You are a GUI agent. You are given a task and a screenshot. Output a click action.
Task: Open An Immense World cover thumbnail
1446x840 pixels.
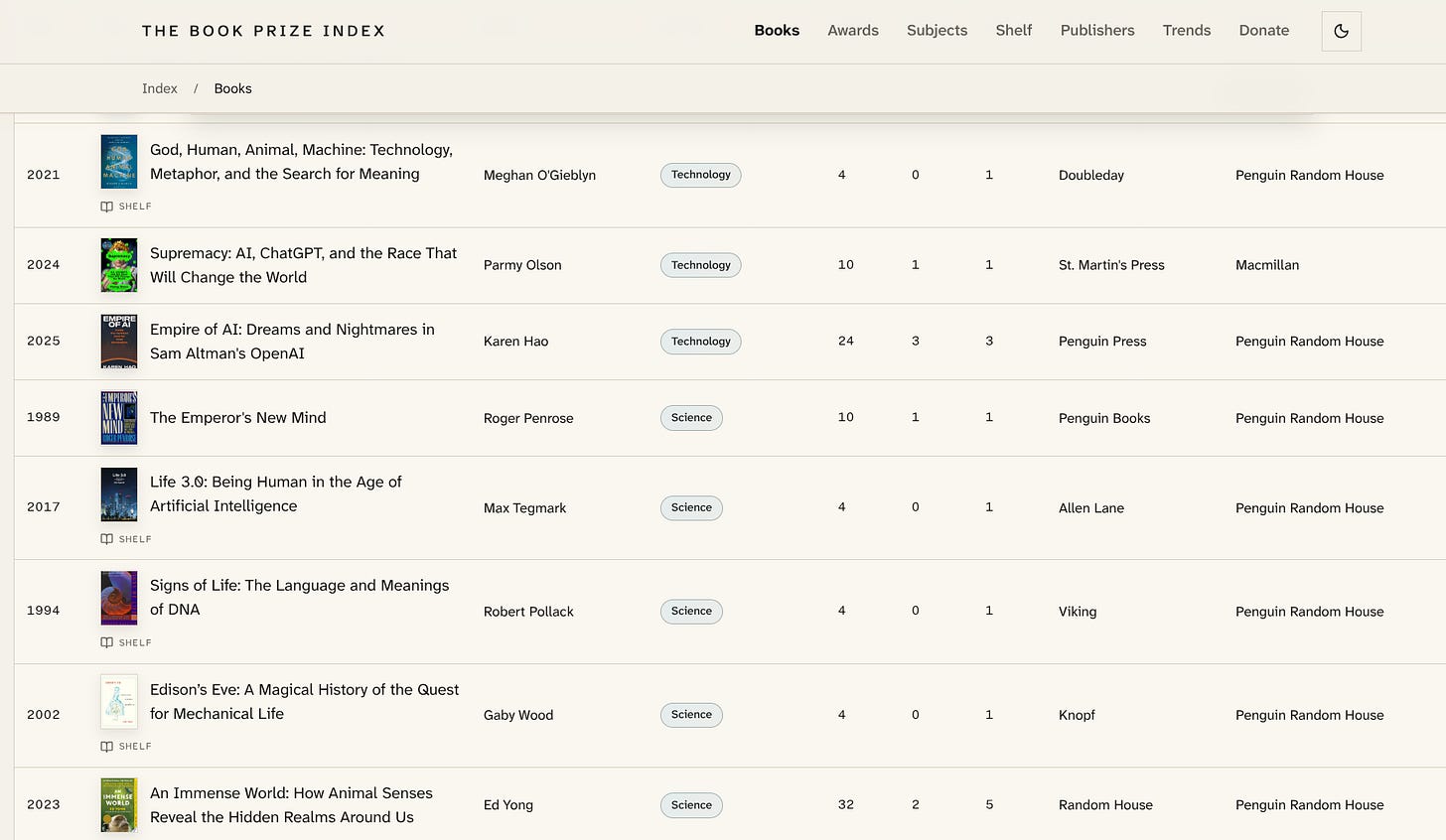[119, 805]
